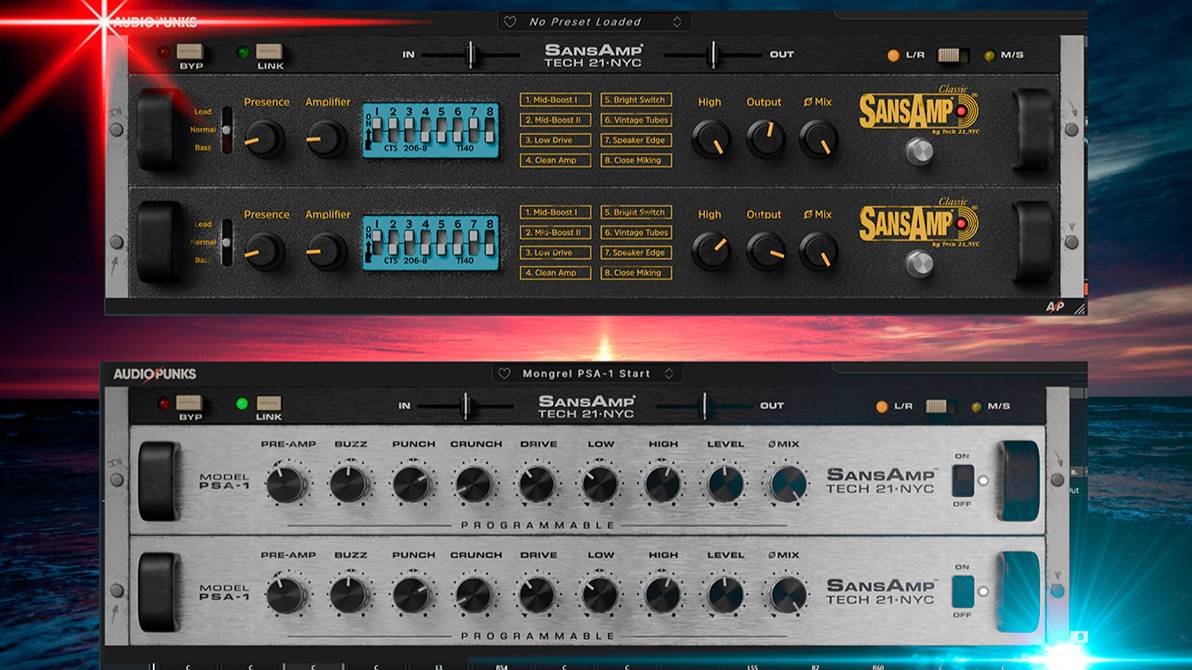The image size is (1192, 670).
Task: Flip the L/R to M/S switch on PSA-1 plugin
Action: point(940,406)
